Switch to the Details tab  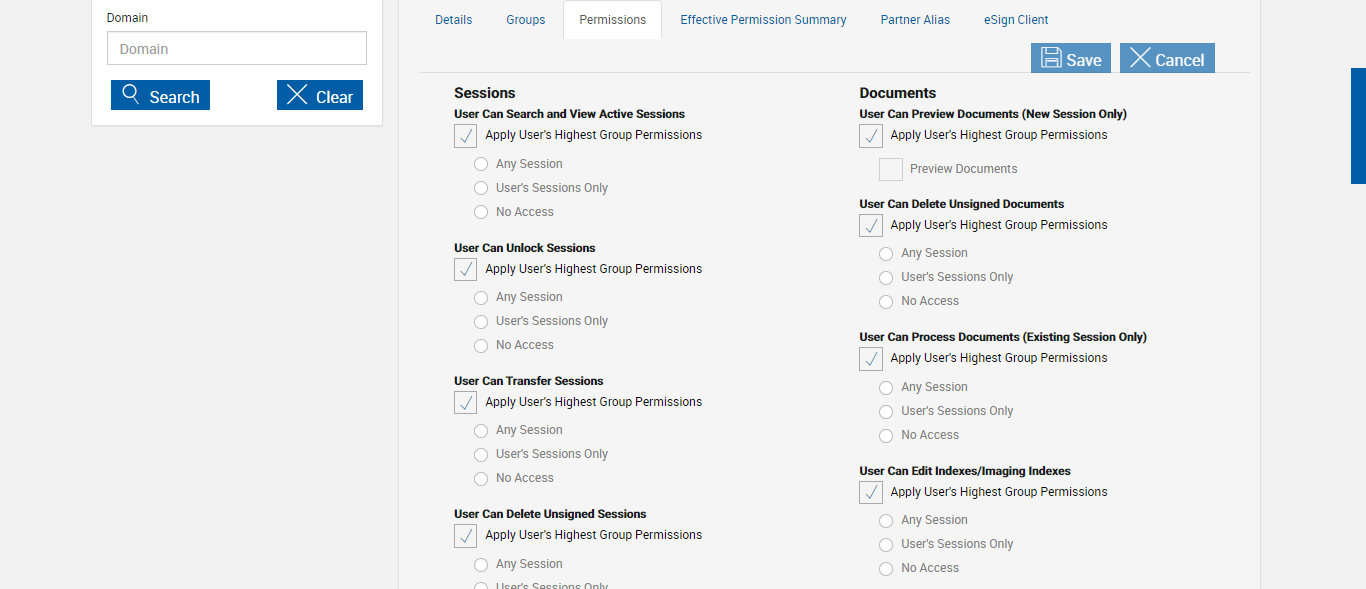coord(453,20)
